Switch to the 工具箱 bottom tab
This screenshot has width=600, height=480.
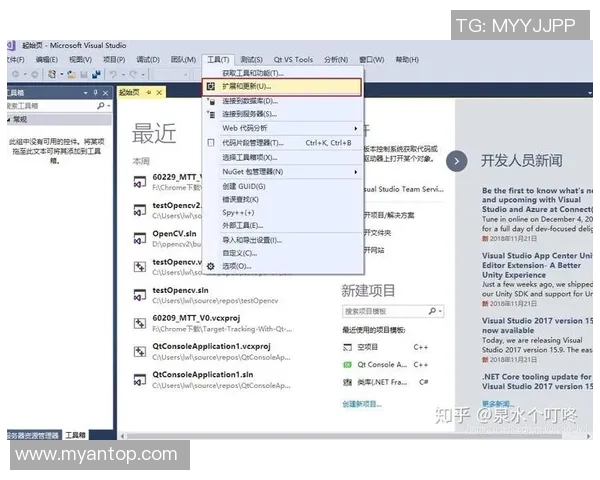click(x=75, y=435)
